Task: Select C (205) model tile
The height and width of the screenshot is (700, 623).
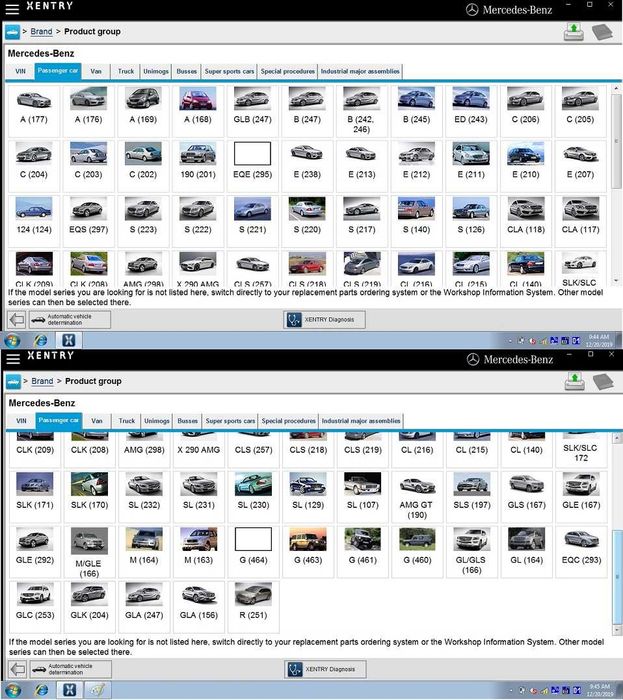Action: (x=580, y=111)
